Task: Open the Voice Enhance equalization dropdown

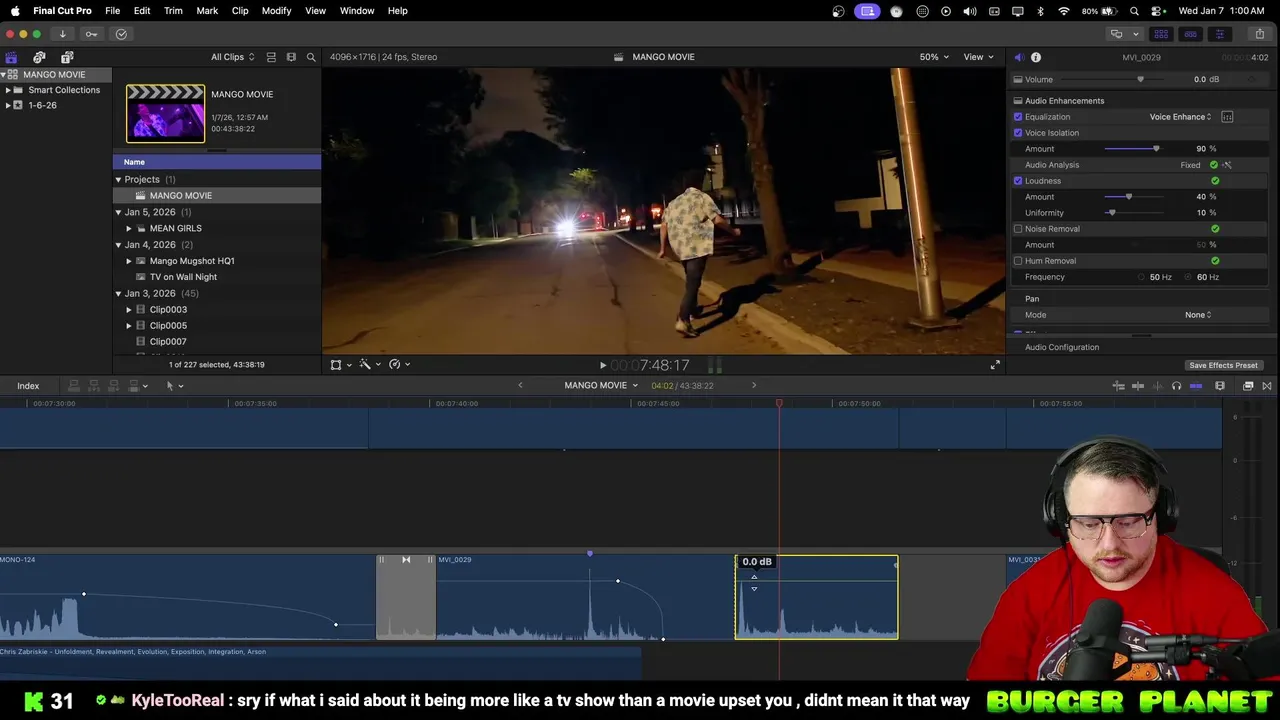Action: 1180,117
